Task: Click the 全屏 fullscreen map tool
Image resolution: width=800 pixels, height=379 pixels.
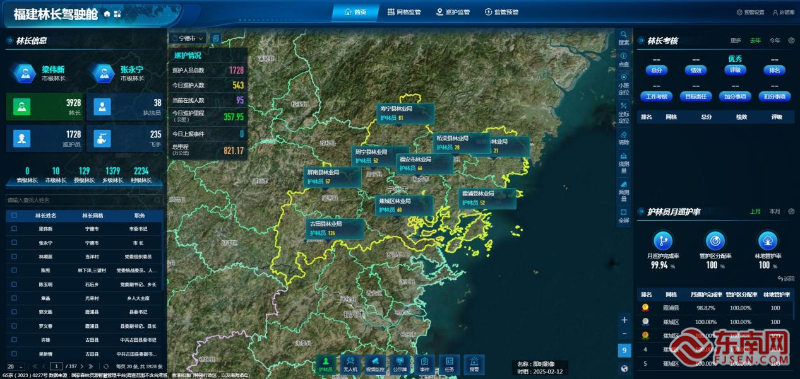Action: pyautogui.click(x=623, y=216)
